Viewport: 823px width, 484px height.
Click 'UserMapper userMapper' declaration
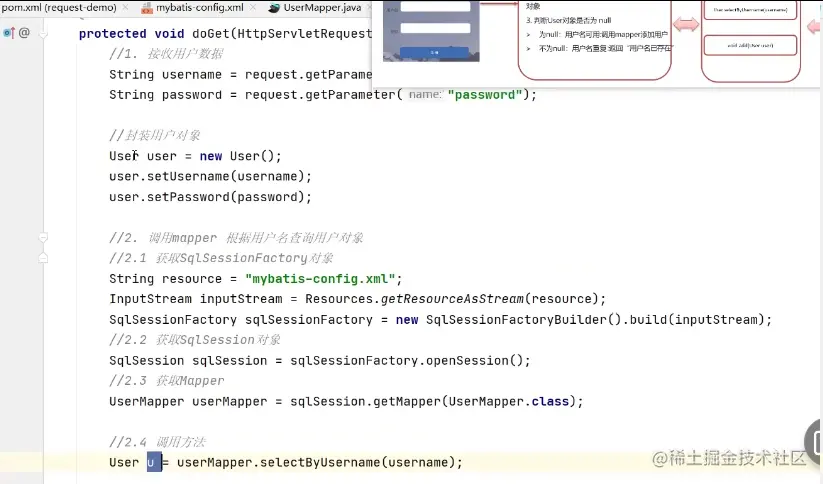[x=188, y=402]
